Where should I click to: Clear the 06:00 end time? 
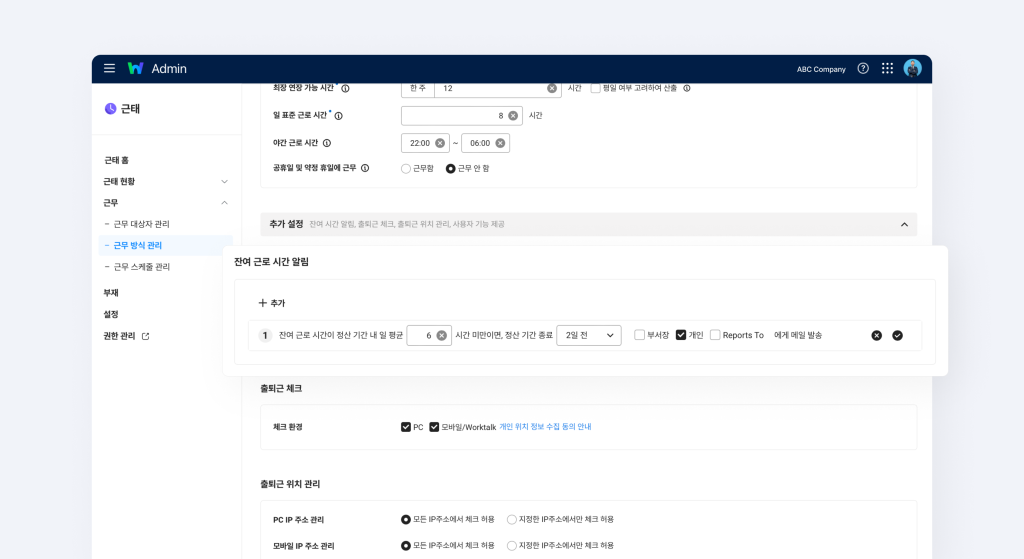(x=500, y=143)
